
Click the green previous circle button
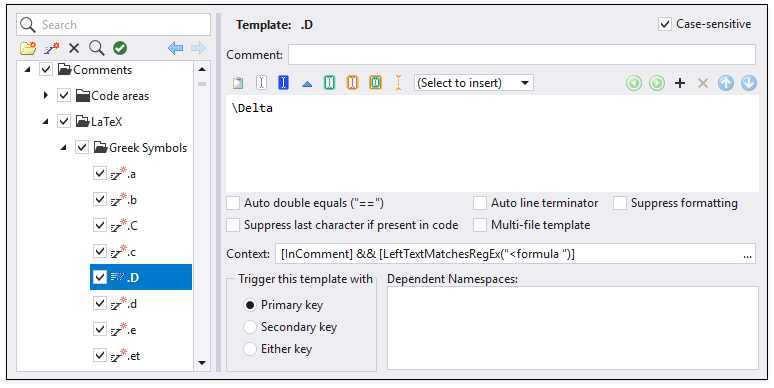(x=634, y=83)
